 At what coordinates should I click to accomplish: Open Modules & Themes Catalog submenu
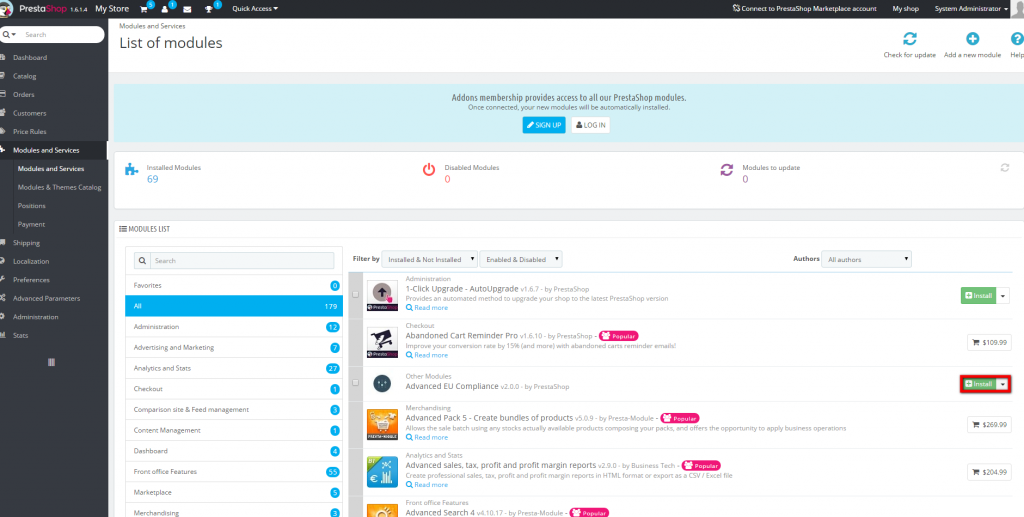(x=59, y=187)
